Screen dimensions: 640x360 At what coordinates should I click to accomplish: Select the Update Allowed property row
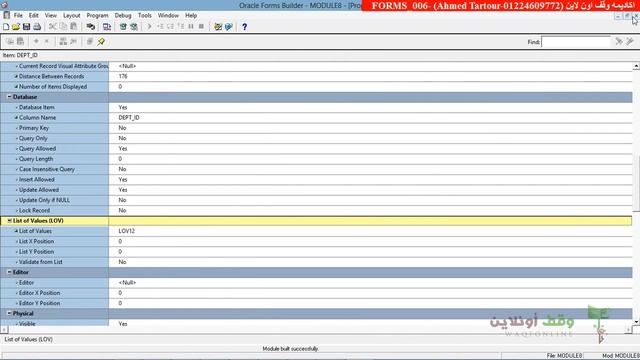316,190
